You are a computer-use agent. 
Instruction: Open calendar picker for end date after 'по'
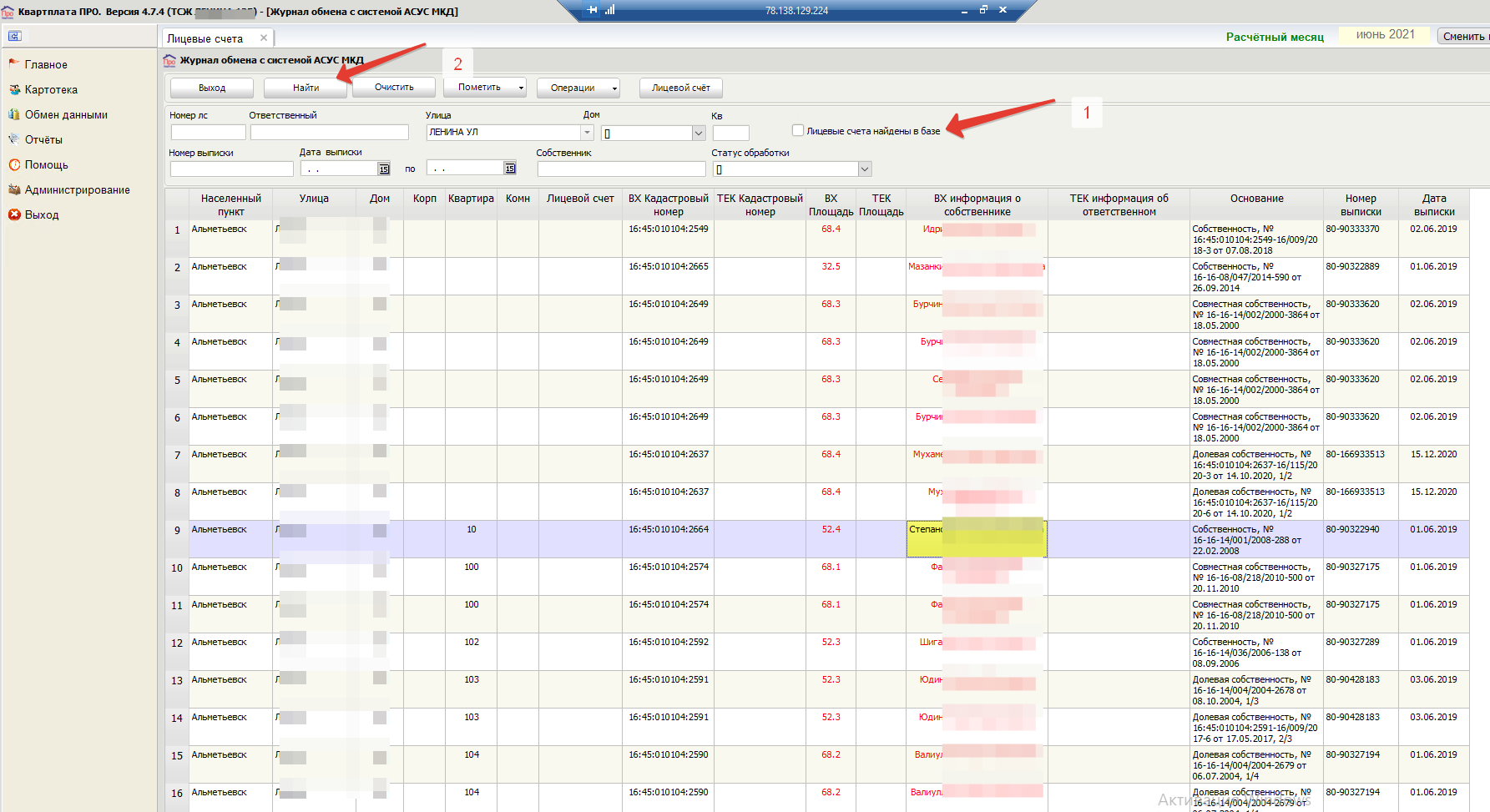click(510, 169)
